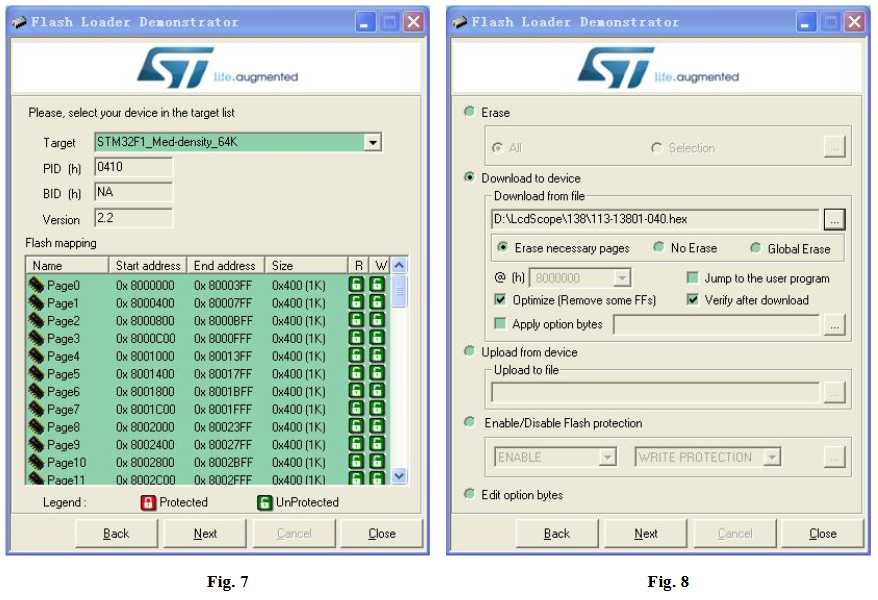
Task: Click flash mapping scrollbar down arrow
Action: 399,476
